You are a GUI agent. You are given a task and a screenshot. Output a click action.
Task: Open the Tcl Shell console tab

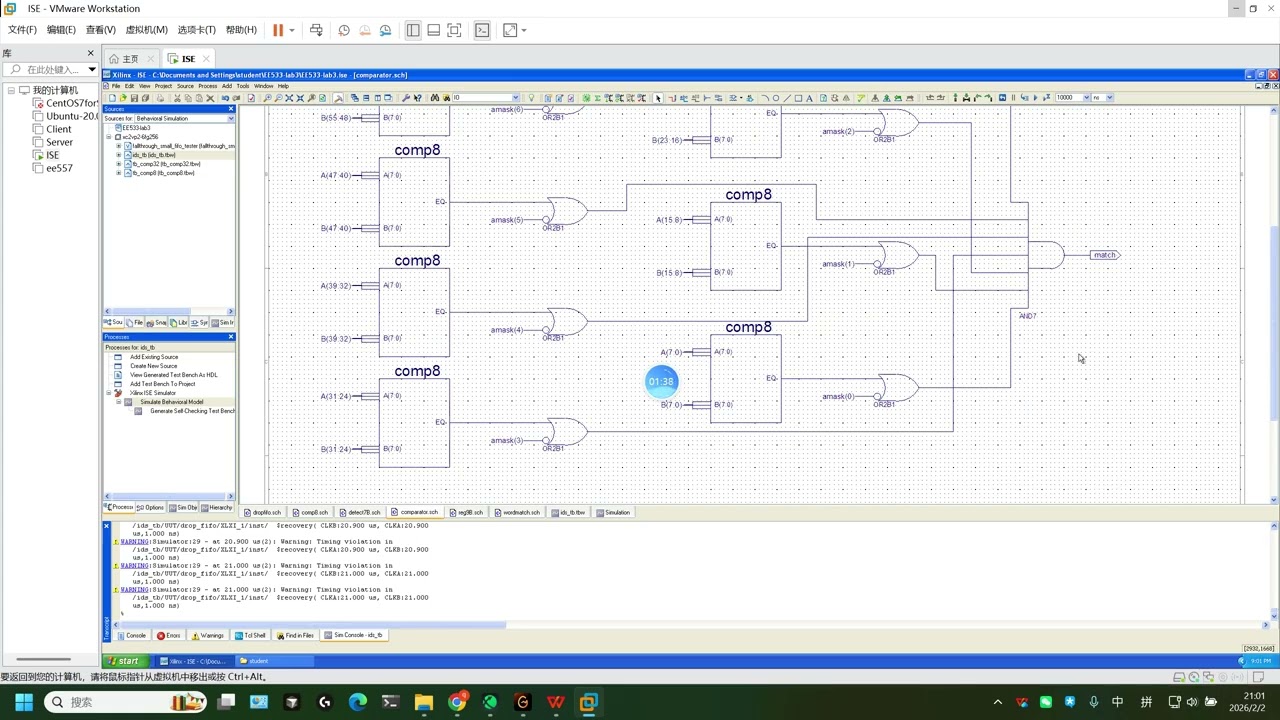pyautogui.click(x=250, y=635)
